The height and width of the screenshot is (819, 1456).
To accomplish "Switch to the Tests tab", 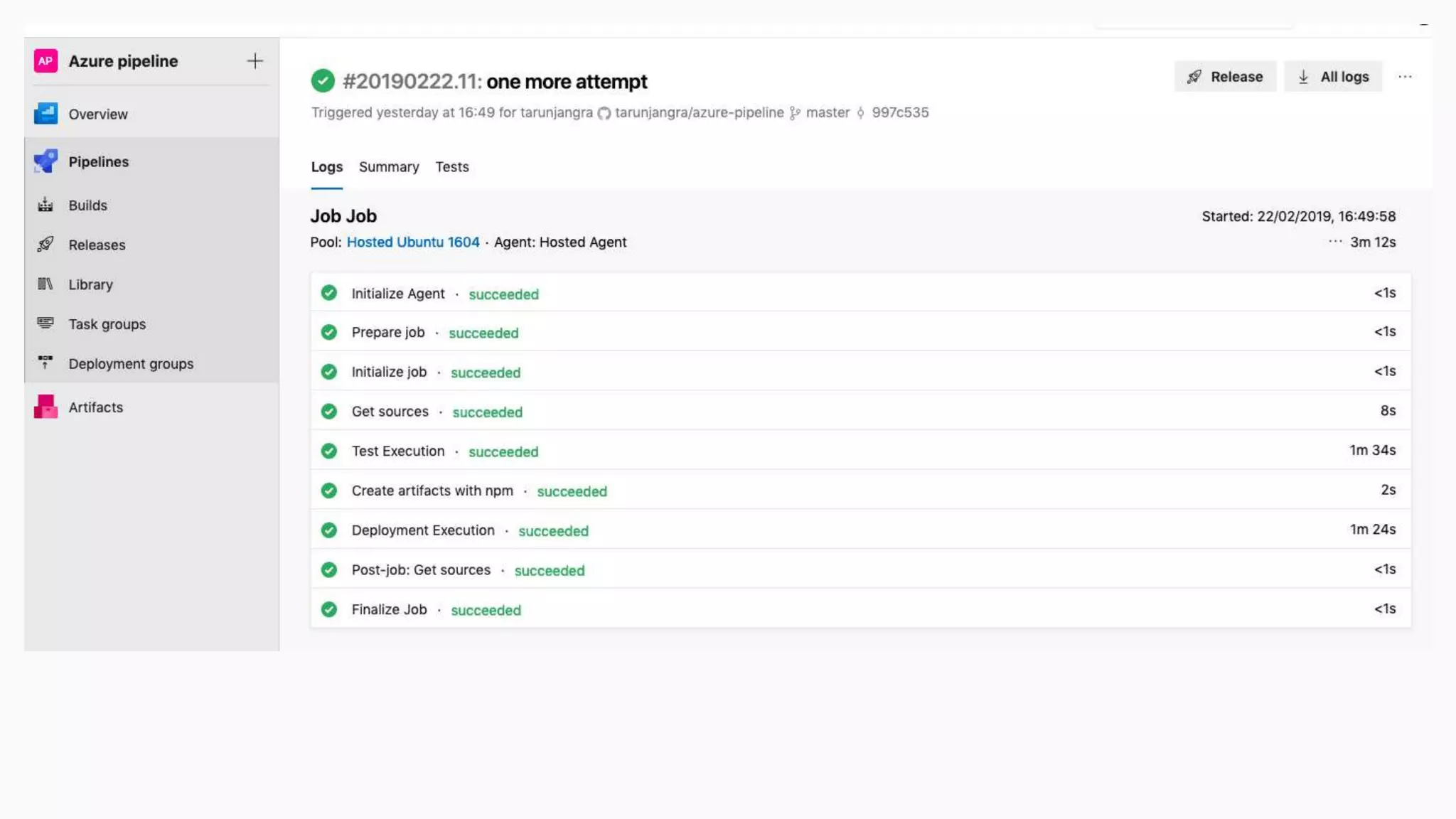I will [452, 167].
